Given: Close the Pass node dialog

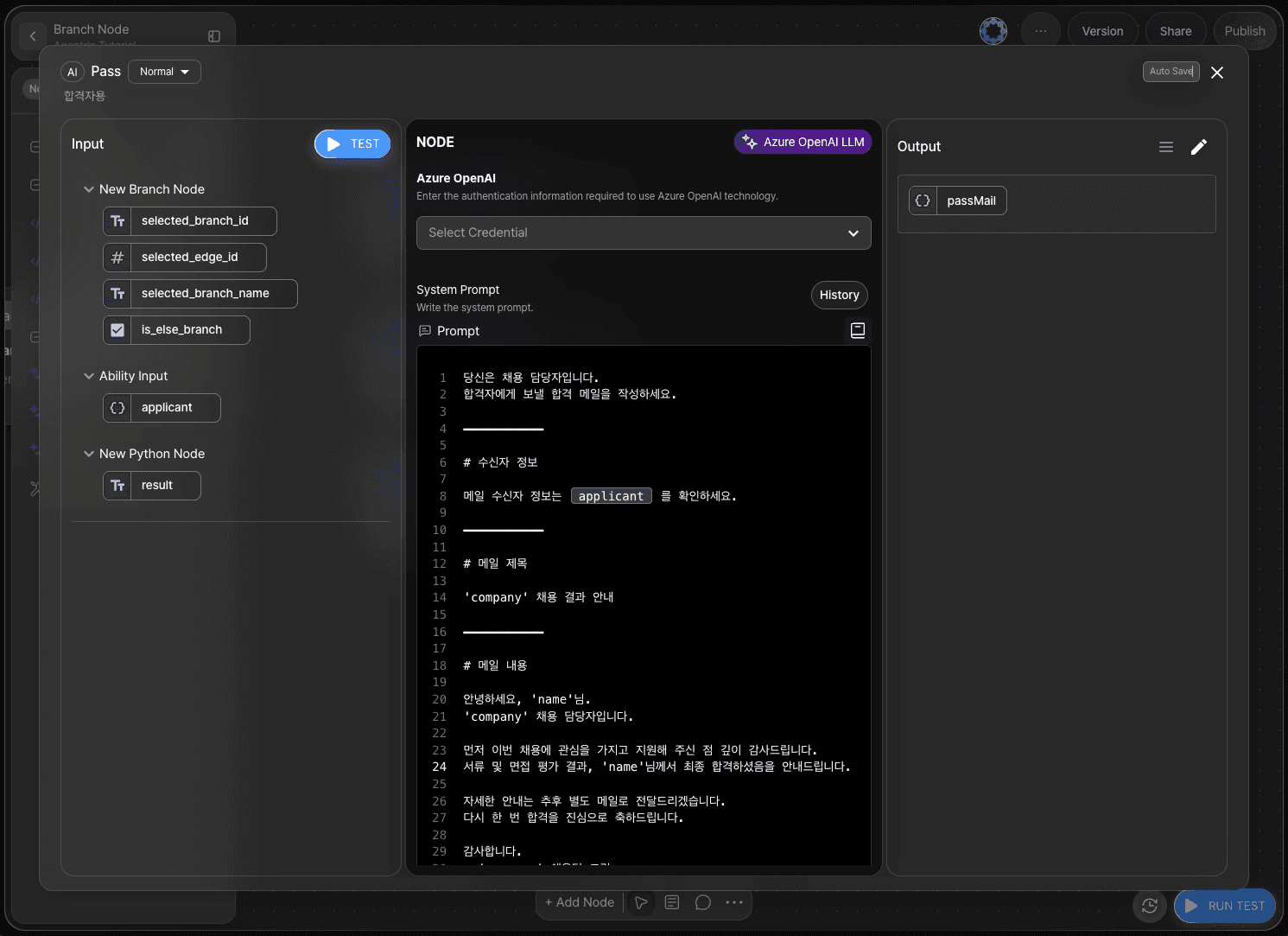Looking at the screenshot, I should 1217,73.
